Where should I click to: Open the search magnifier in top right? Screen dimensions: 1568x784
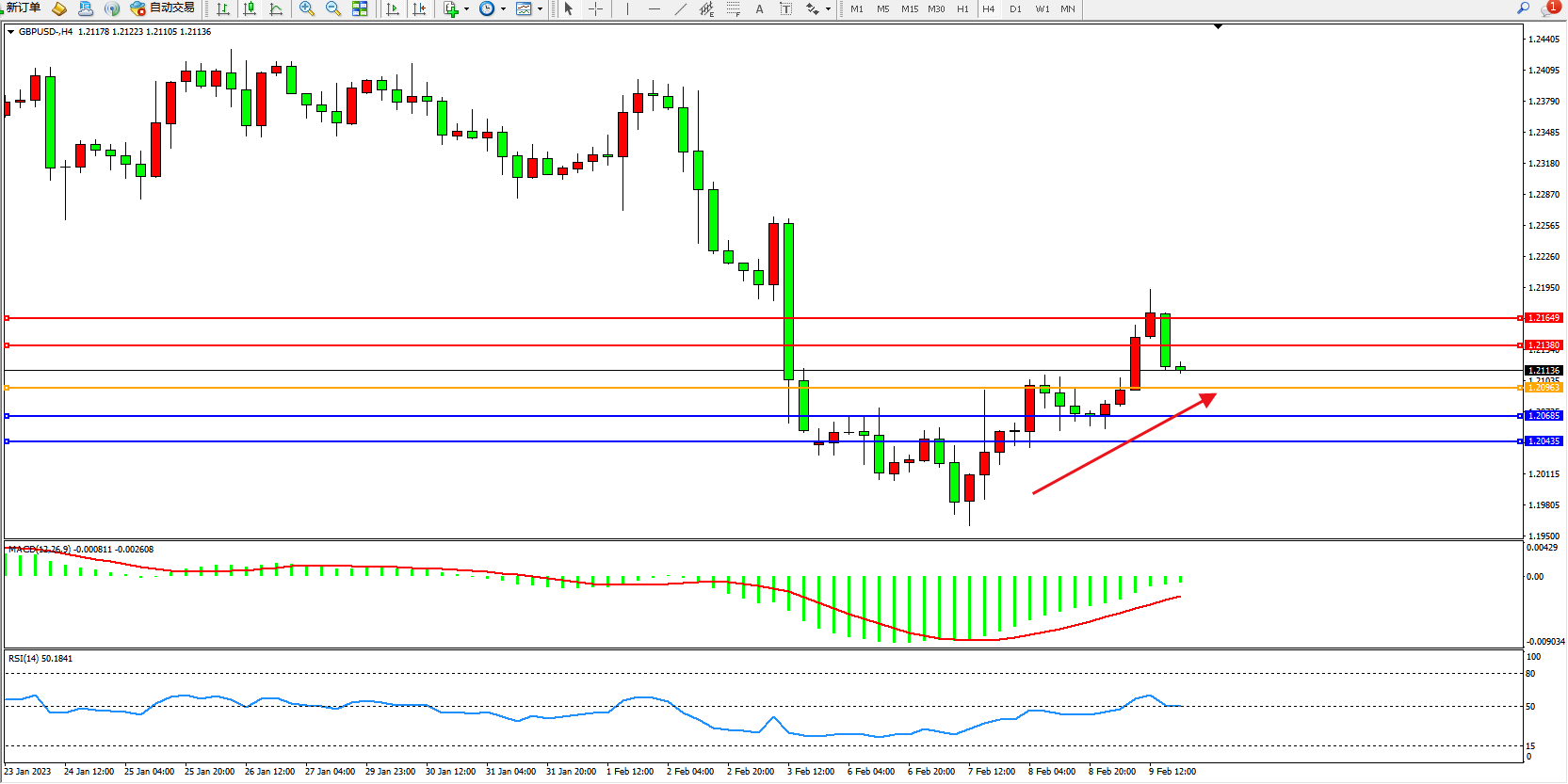[x=1523, y=8]
